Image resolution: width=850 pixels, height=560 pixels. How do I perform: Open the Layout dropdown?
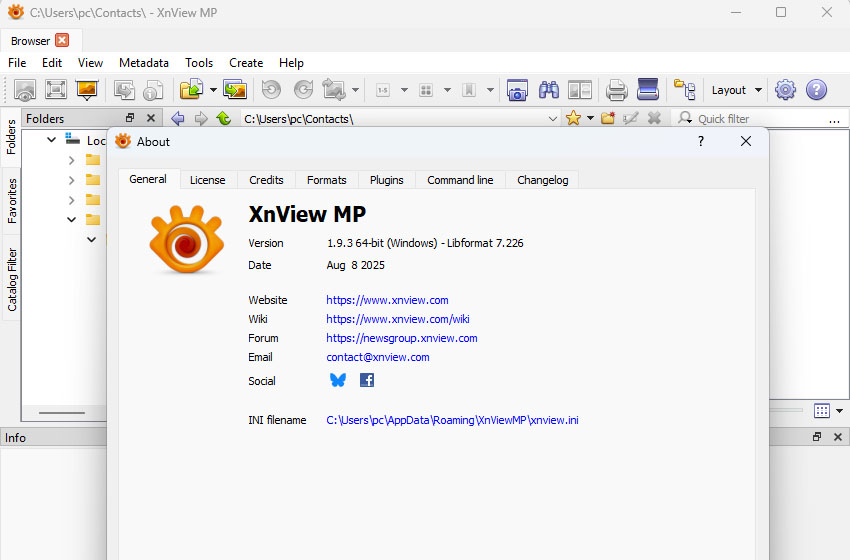click(x=736, y=90)
